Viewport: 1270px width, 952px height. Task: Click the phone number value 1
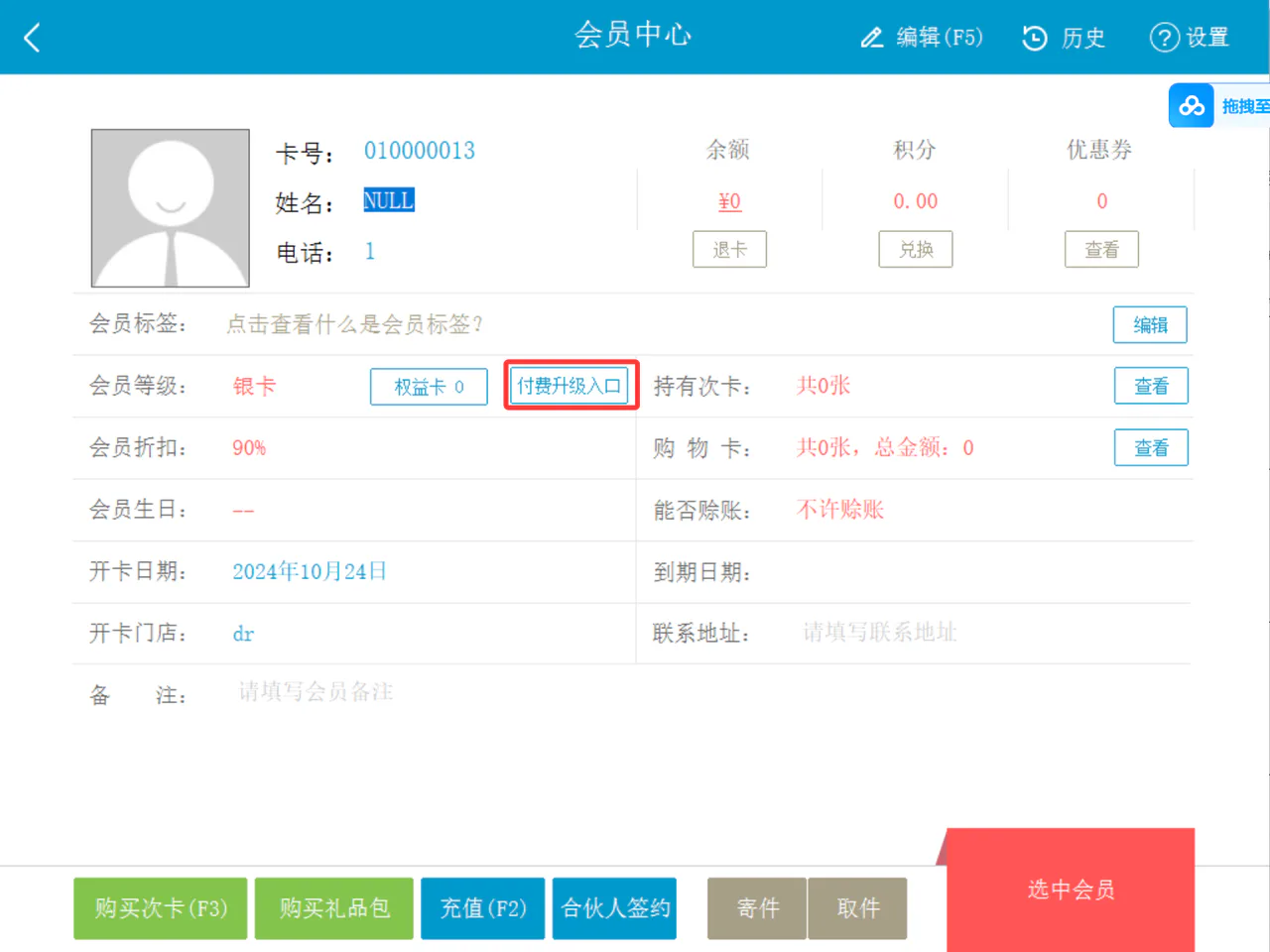click(370, 251)
